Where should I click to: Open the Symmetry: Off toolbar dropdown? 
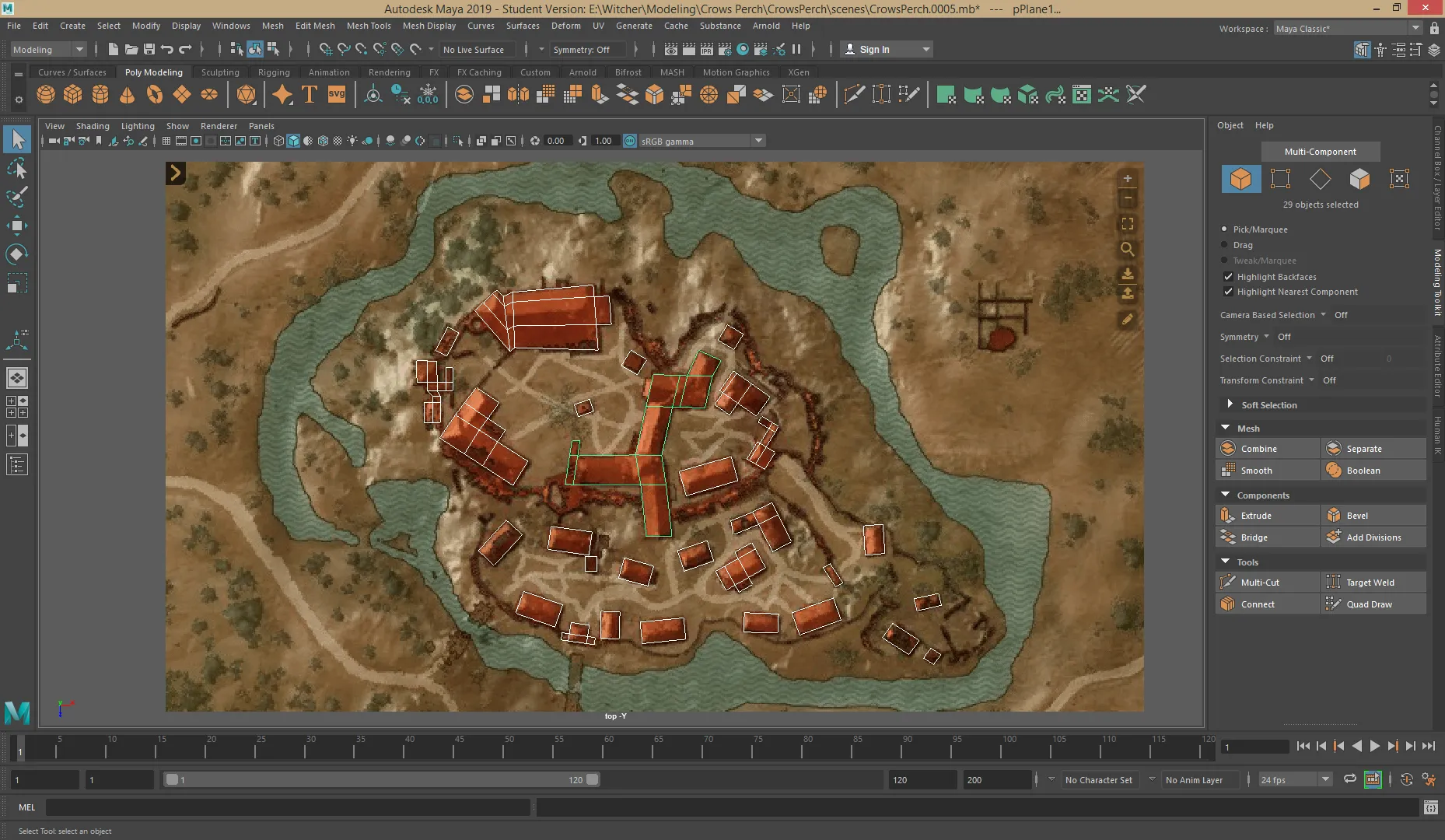[587, 49]
